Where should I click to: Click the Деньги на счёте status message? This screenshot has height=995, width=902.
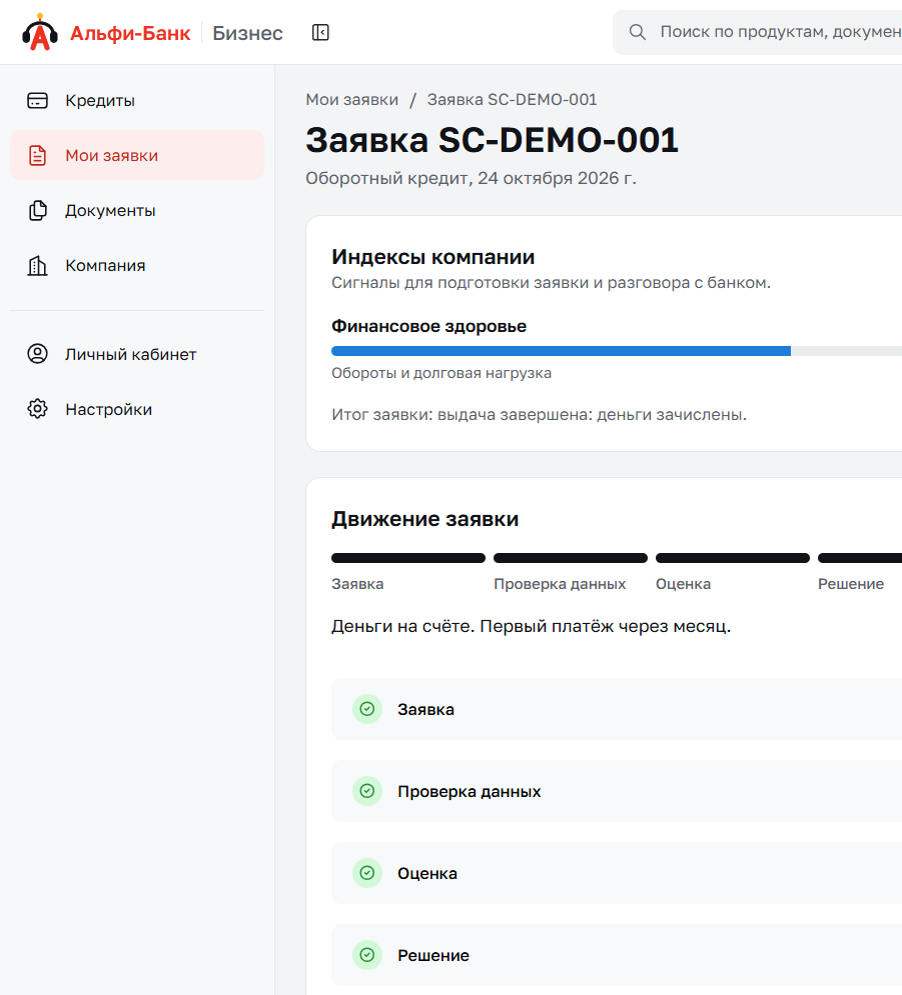click(x=531, y=626)
